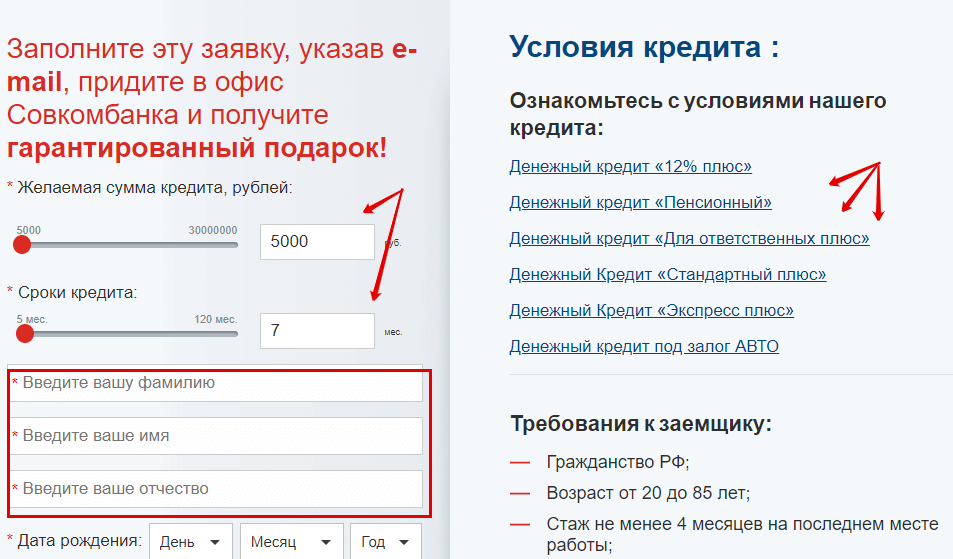
Task: Click the loan term field showing 7
Action: (x=317, y=331)
